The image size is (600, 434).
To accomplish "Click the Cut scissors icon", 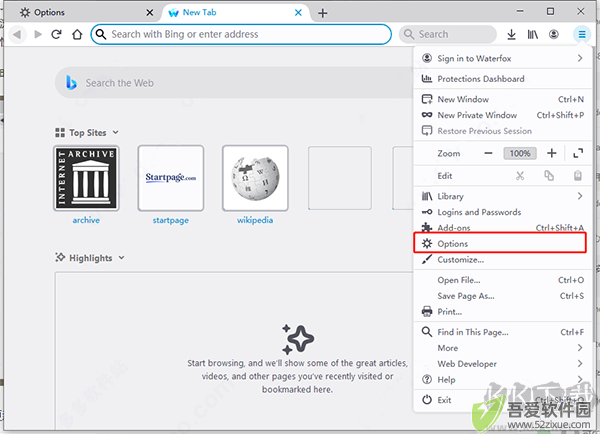I will point(520,176).
